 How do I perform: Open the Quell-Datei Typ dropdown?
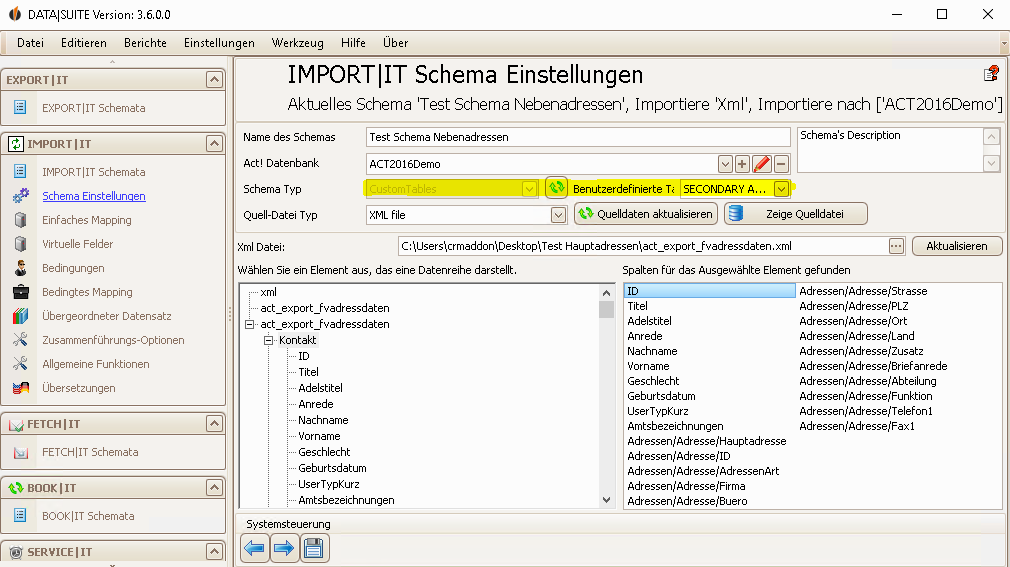click(x=558, y=215)
